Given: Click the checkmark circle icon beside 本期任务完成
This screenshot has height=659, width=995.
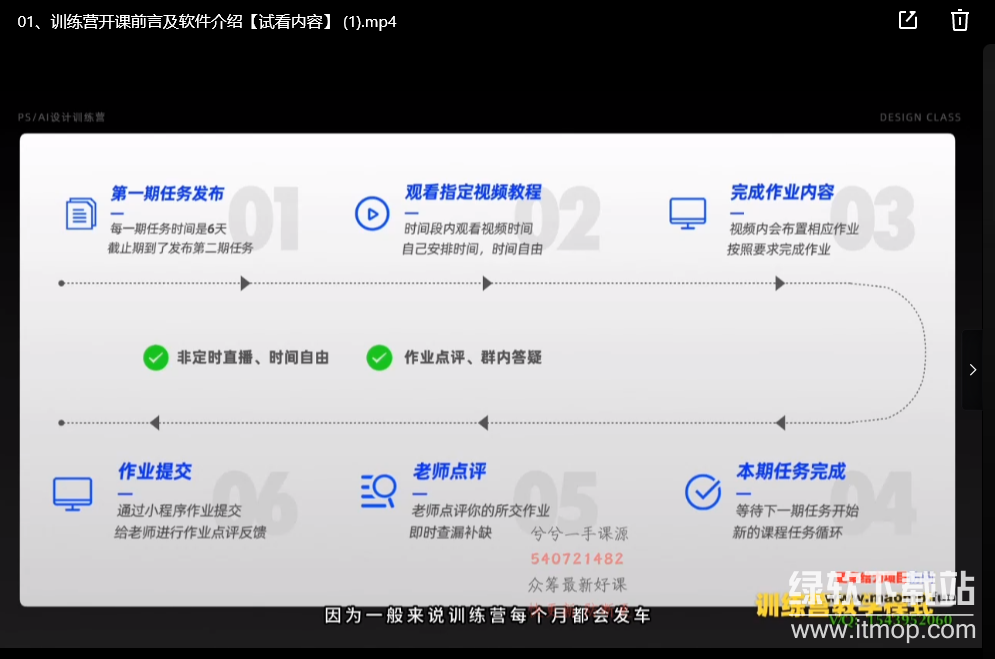Looking at the screenshot, I should tap(702, 491).
